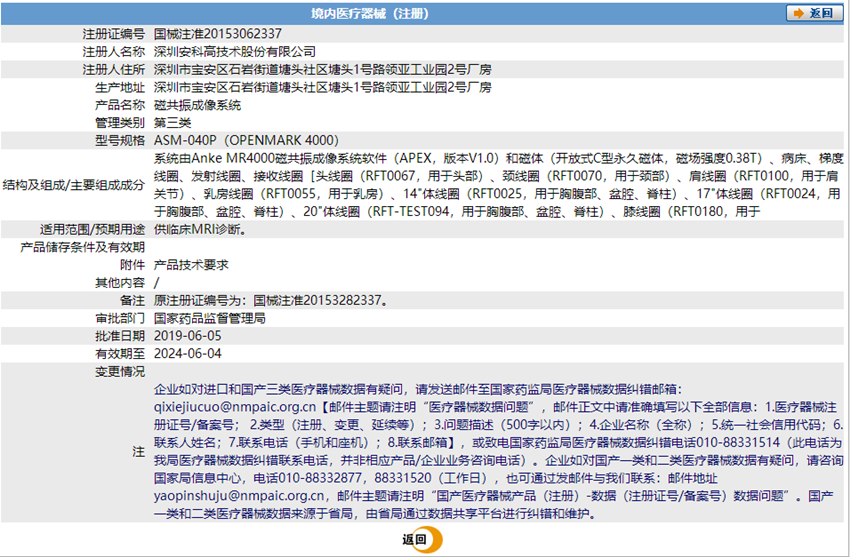
Task: Click email address yaopinshuju@nmpaic.org.cn
Action: 243,496
